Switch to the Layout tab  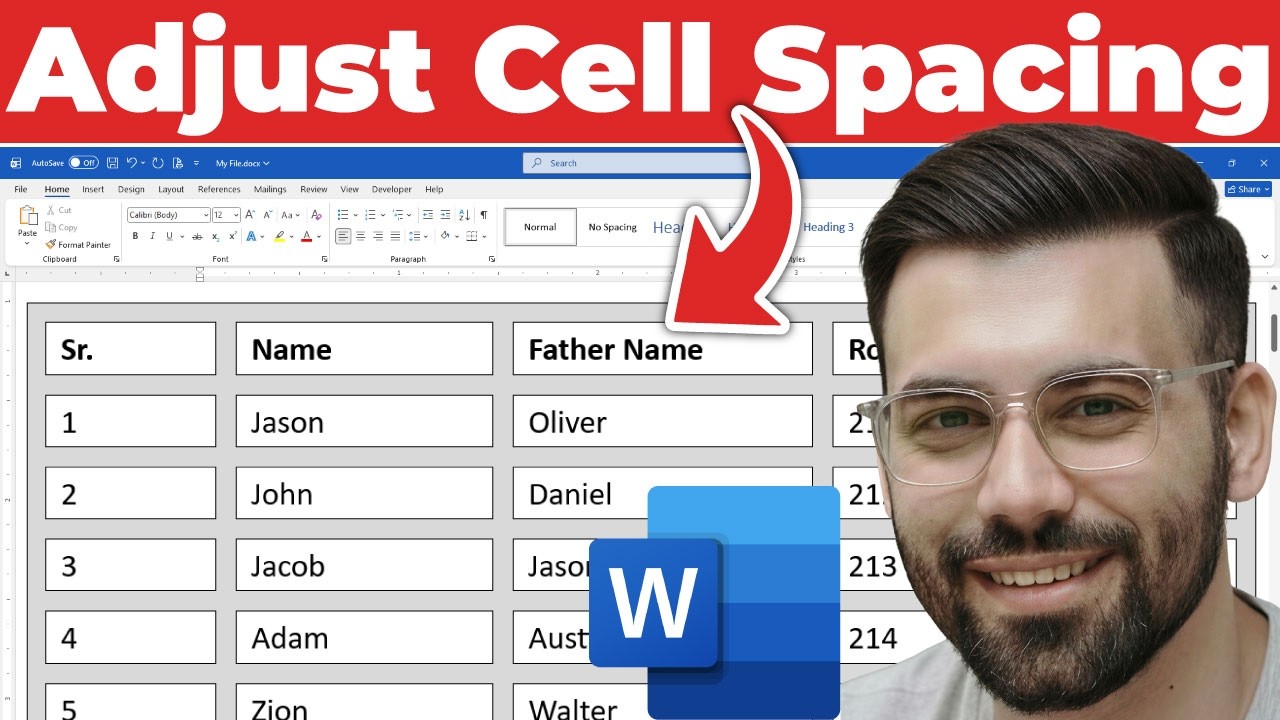pos(171,189)
